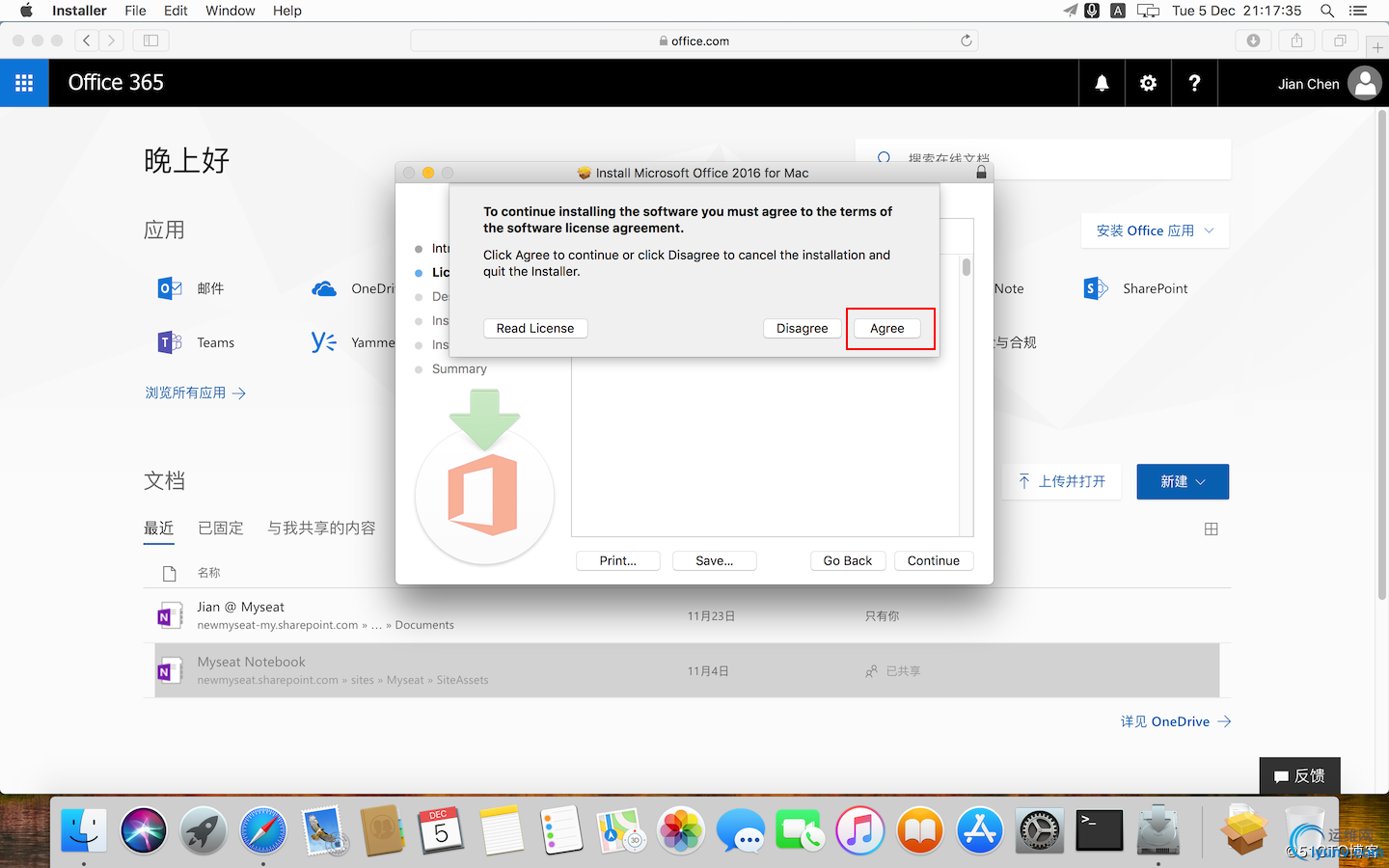Show Safari downloads icon
Screen dimensions: 1389x868
click(x=1253, y=41)
